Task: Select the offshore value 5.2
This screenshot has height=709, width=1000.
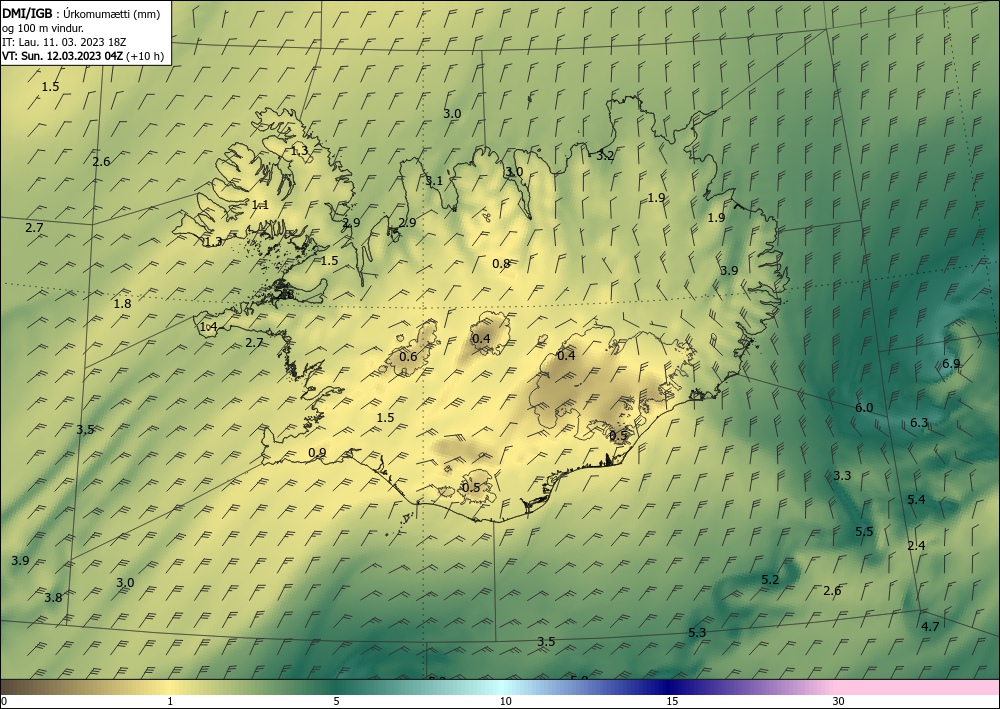Action: point(770,580)
